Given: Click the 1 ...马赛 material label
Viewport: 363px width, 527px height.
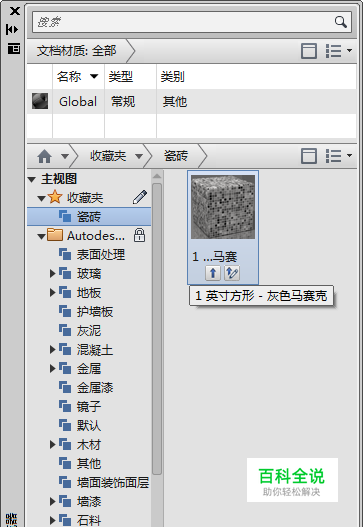Looking at the screenshot, I should [215, 257].
